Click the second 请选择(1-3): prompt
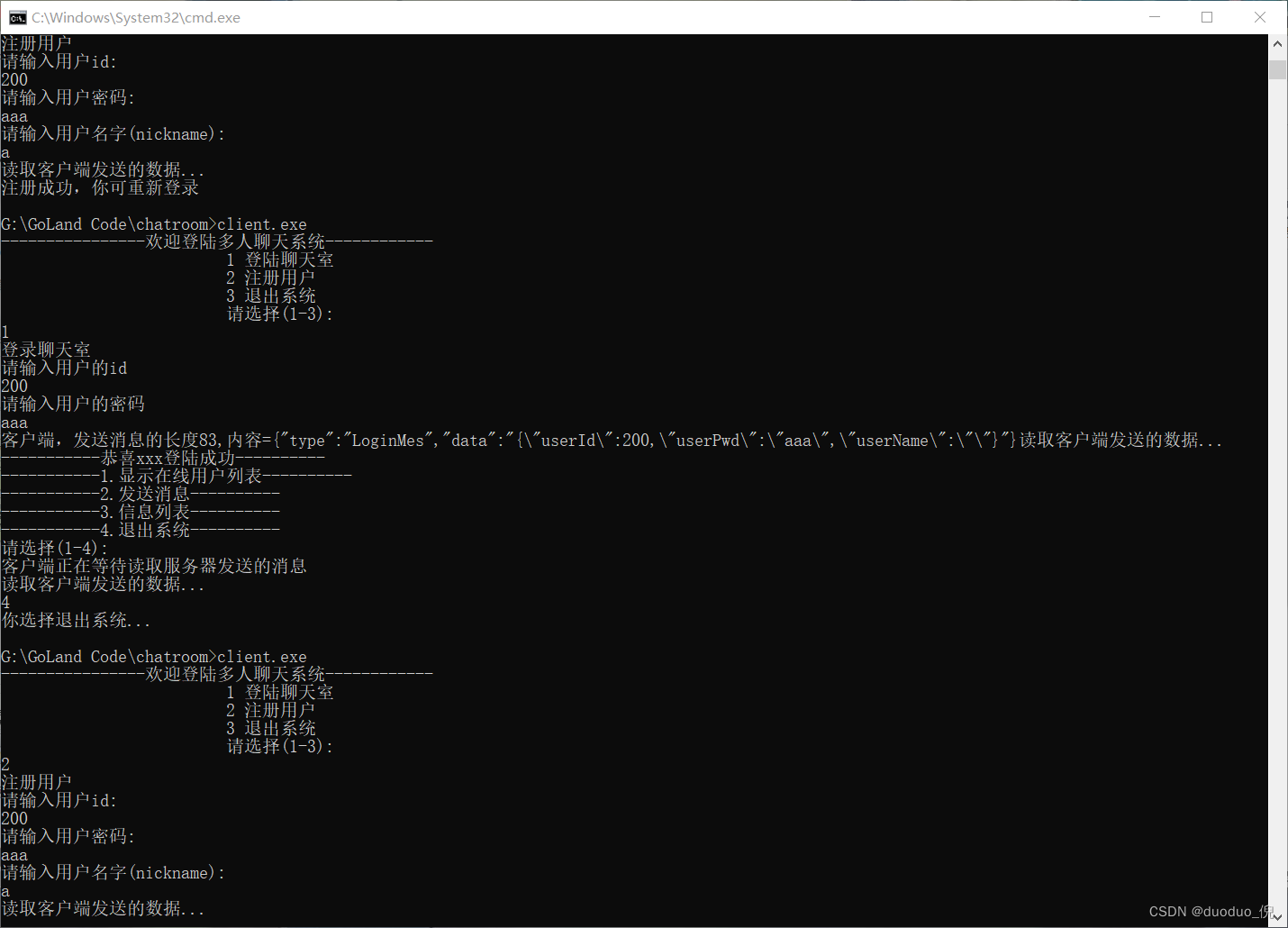This screenshot has height=928, width=1288. coord(280,746)
